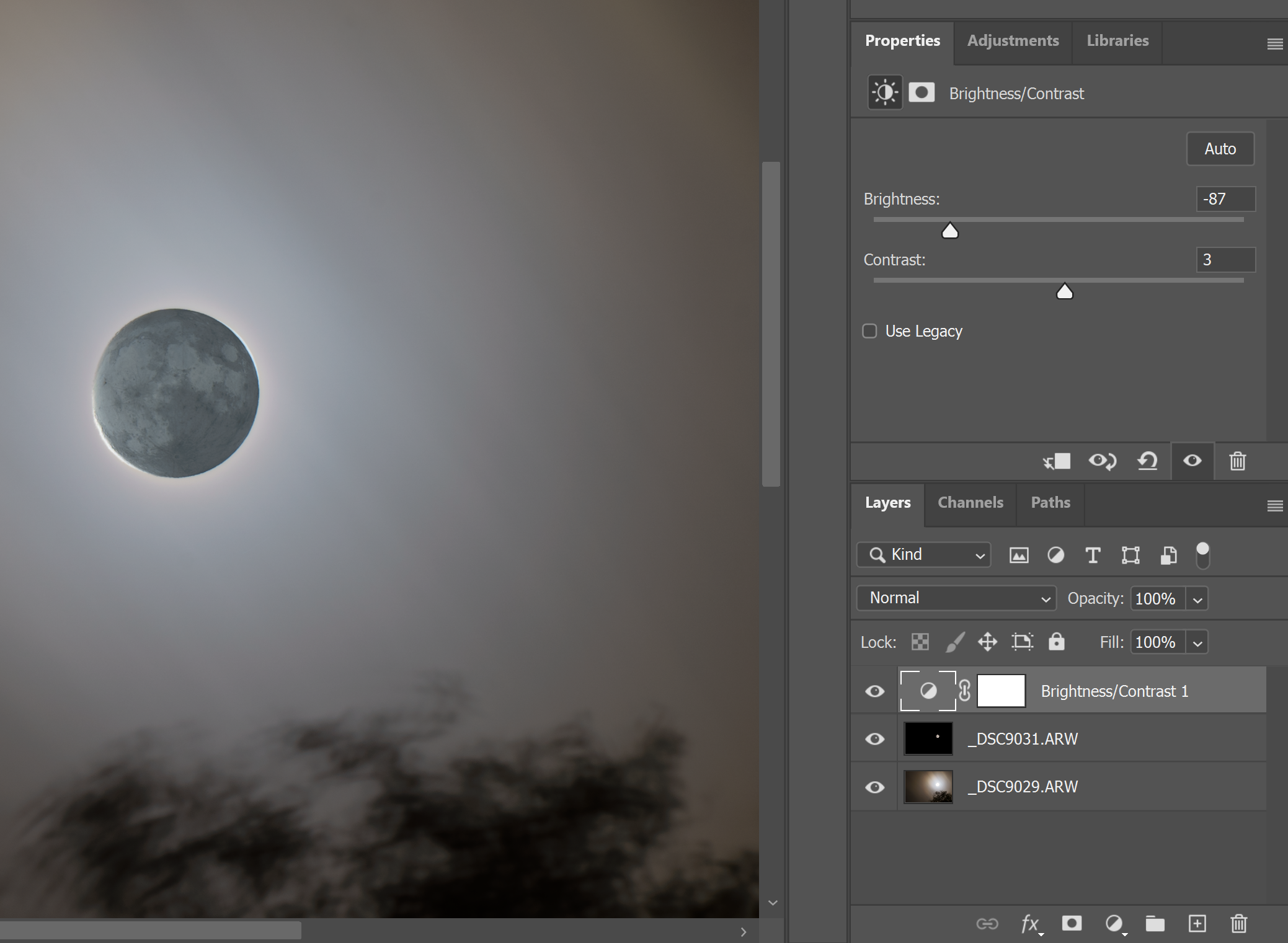Open the Add layer style fx menu
This screenshot has height=943, width=1288.
click(1030, 924)
